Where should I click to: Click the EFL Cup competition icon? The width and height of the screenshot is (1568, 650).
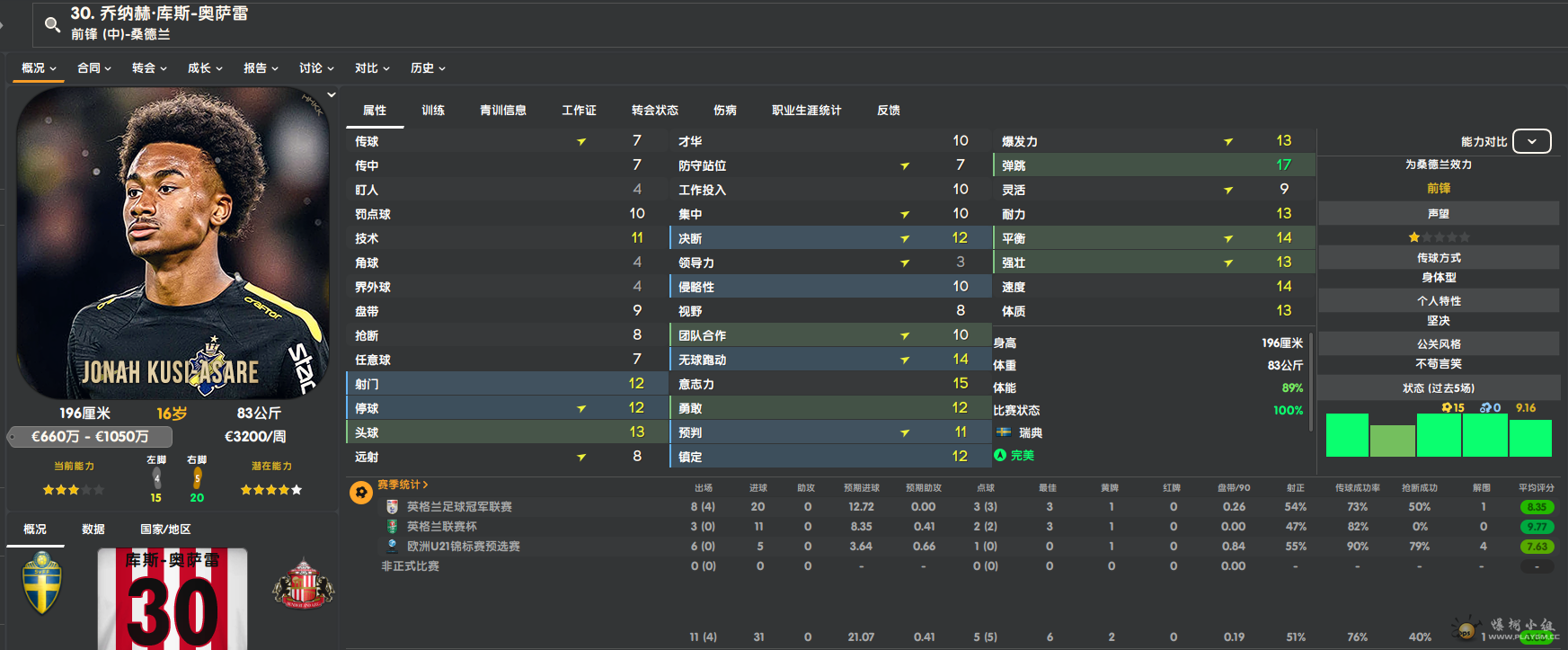point(392,527)
